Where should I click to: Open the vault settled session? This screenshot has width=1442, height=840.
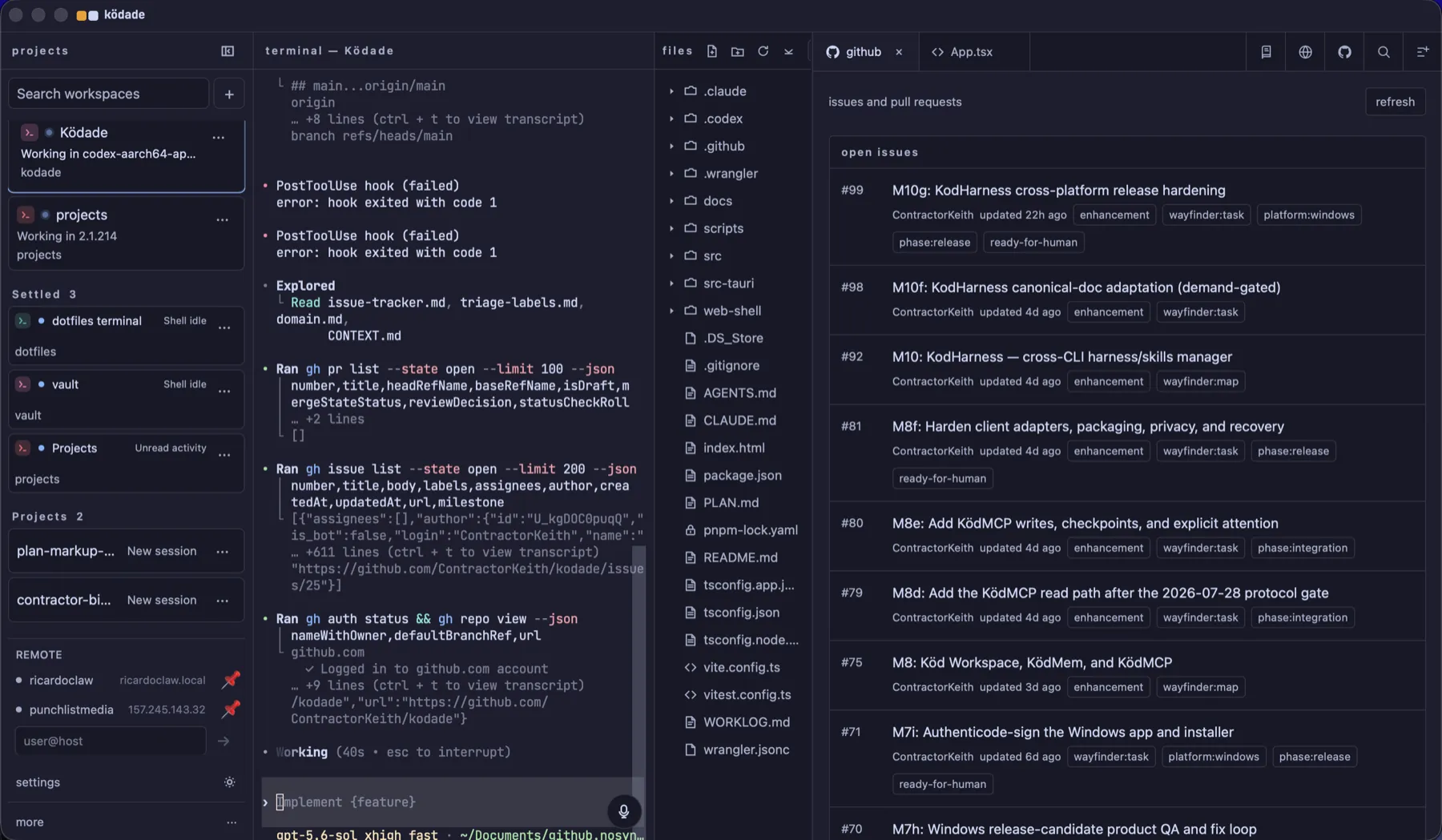pyautogui.click(x=127, y=399)
